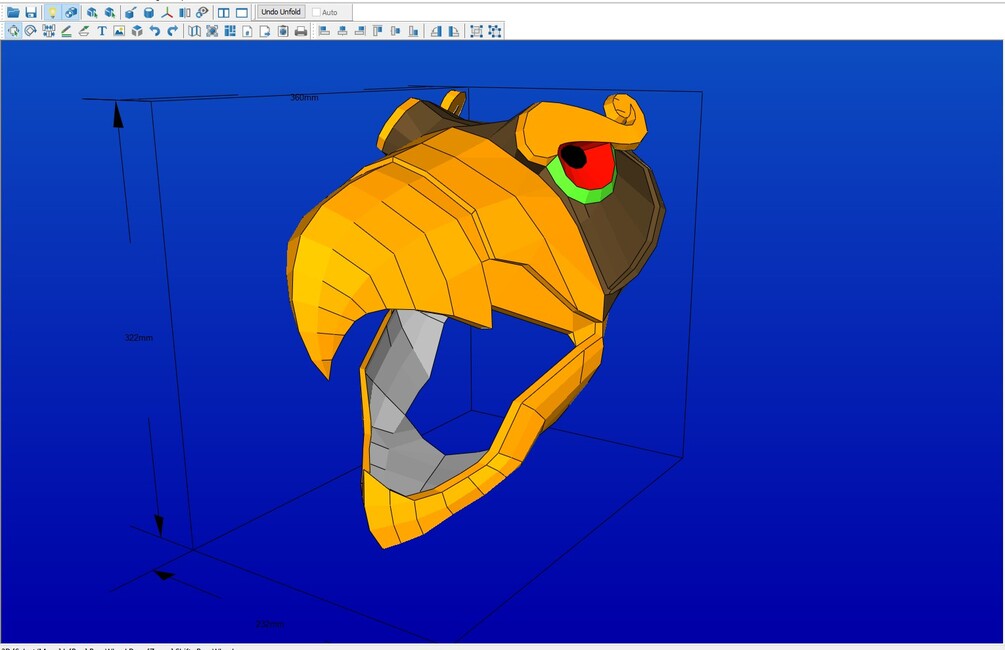Save the project with the floppy disk icon
Viewport: 1005px width, 650px height.
pyautogui.click(x=31, y=12)
